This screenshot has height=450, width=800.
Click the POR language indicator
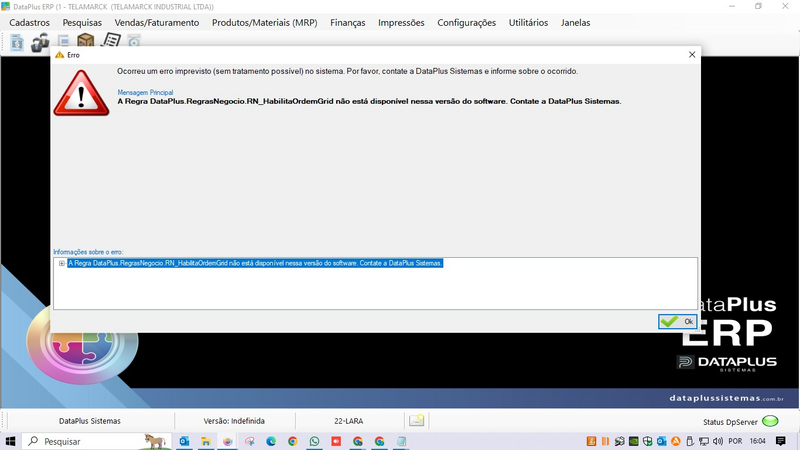(x=735, y=441)
